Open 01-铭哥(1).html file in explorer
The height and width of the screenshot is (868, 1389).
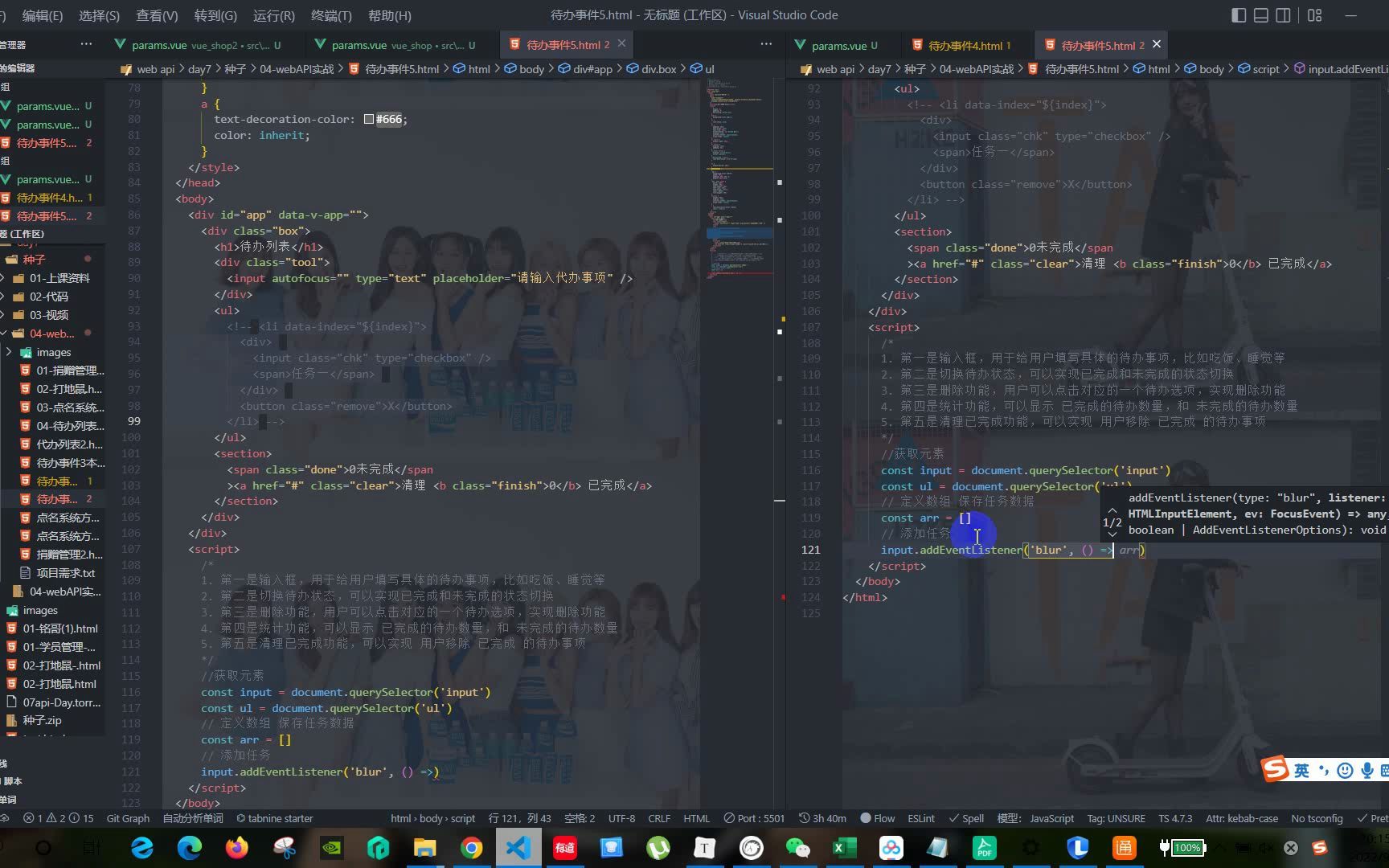click(x=60, y=628)
